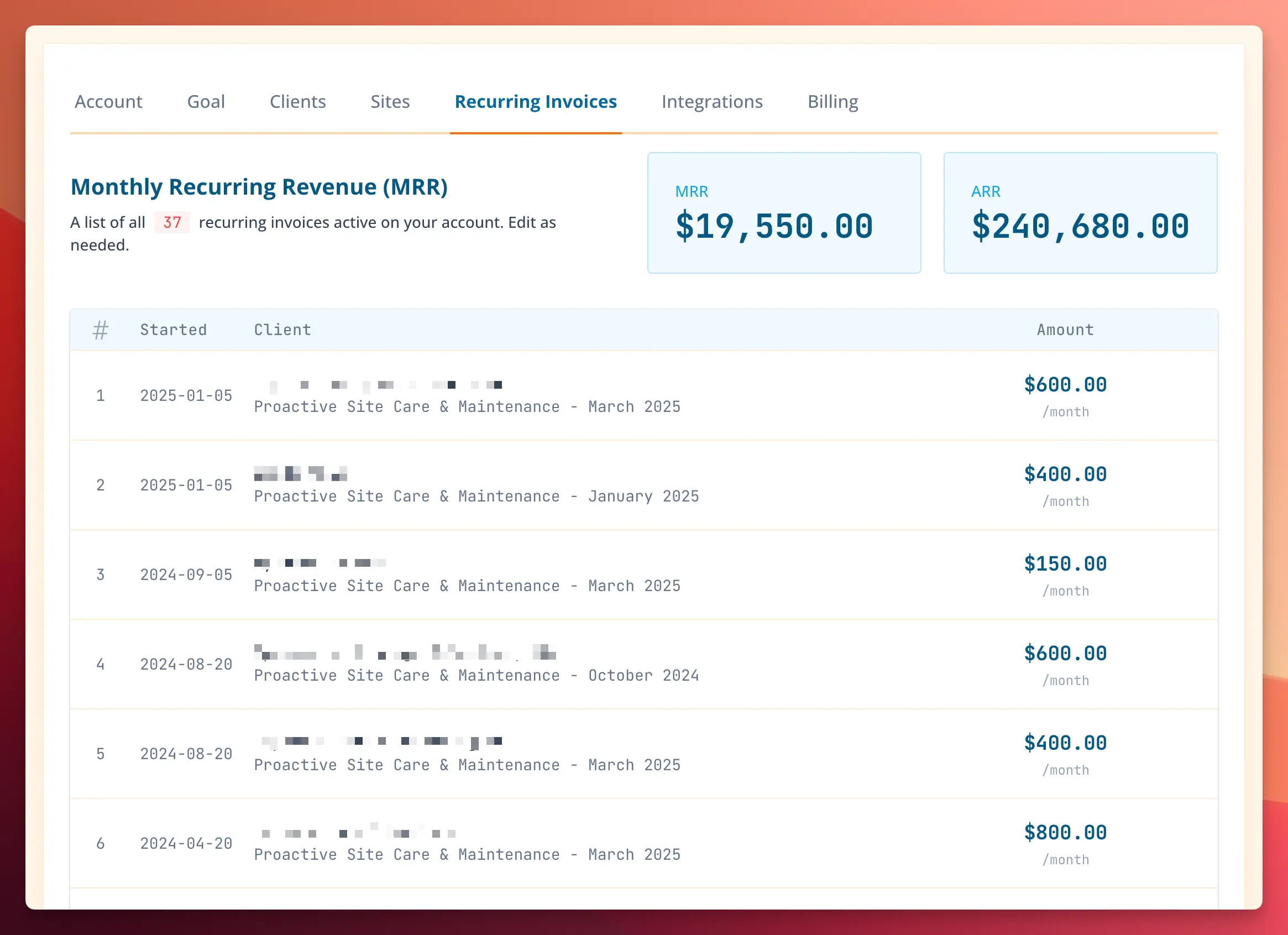Click the $400.00 amount in row 5
This screenshot has width=1288, height=935.
(1065, 743)
